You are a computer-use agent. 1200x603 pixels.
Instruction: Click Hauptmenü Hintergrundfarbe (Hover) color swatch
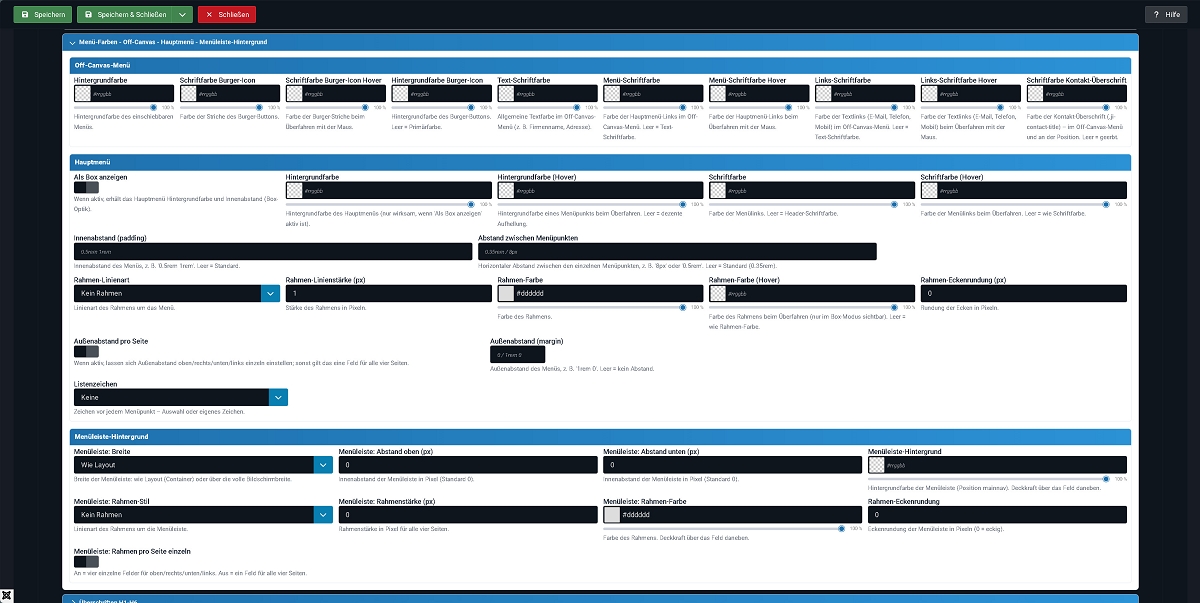coord(506,190)
